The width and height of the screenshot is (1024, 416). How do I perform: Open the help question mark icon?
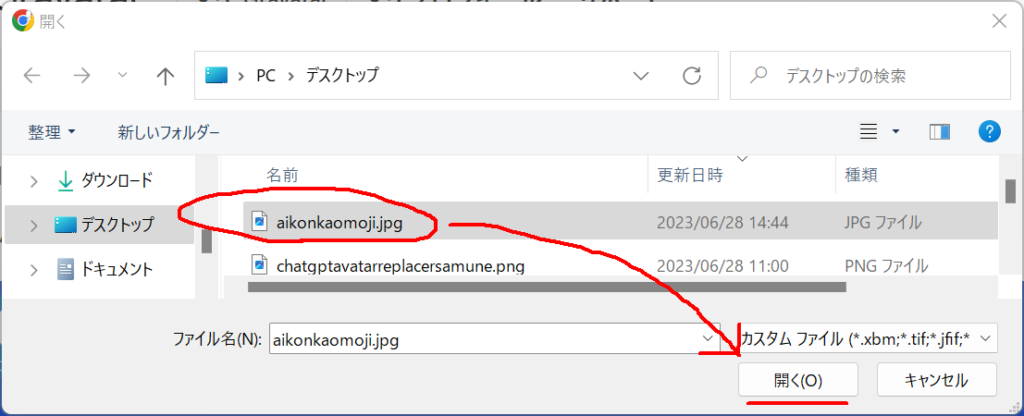[x=989, y=132]
